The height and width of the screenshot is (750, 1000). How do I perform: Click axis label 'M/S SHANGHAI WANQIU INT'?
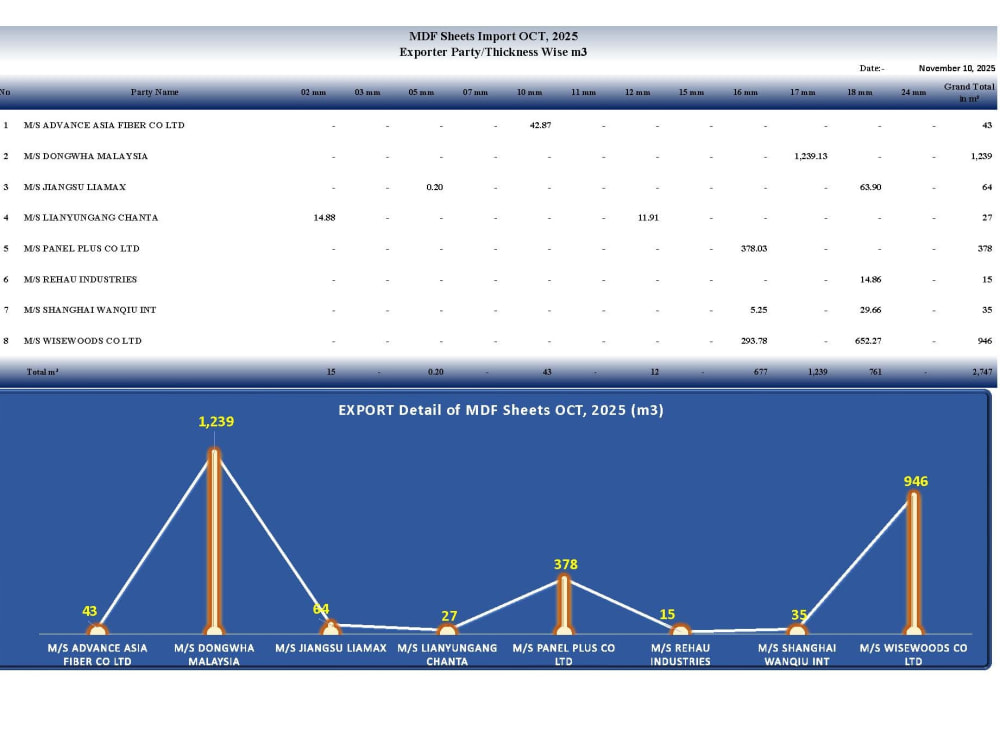click(x=797, y=655)
